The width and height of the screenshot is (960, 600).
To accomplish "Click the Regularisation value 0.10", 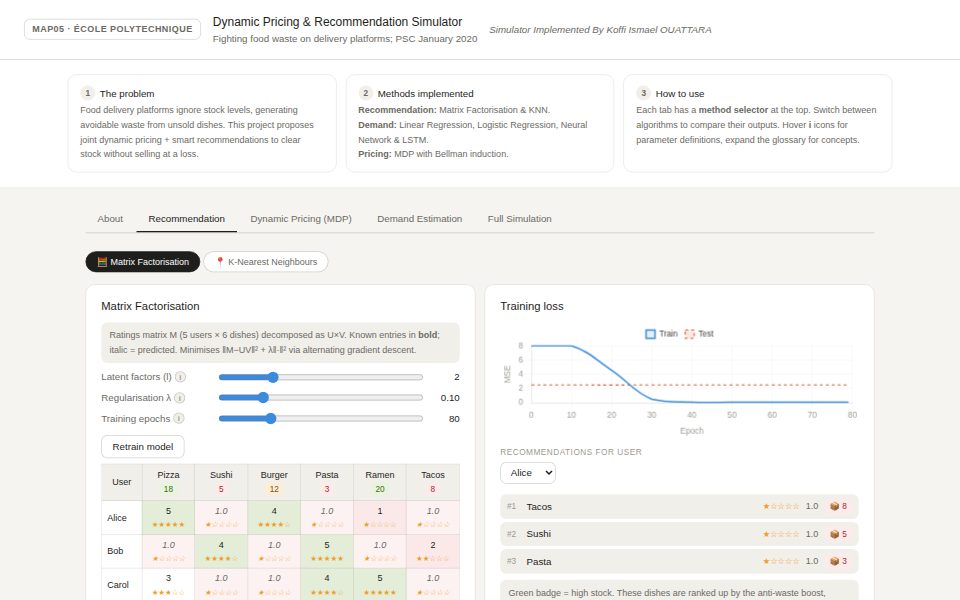I will point(450,398).
